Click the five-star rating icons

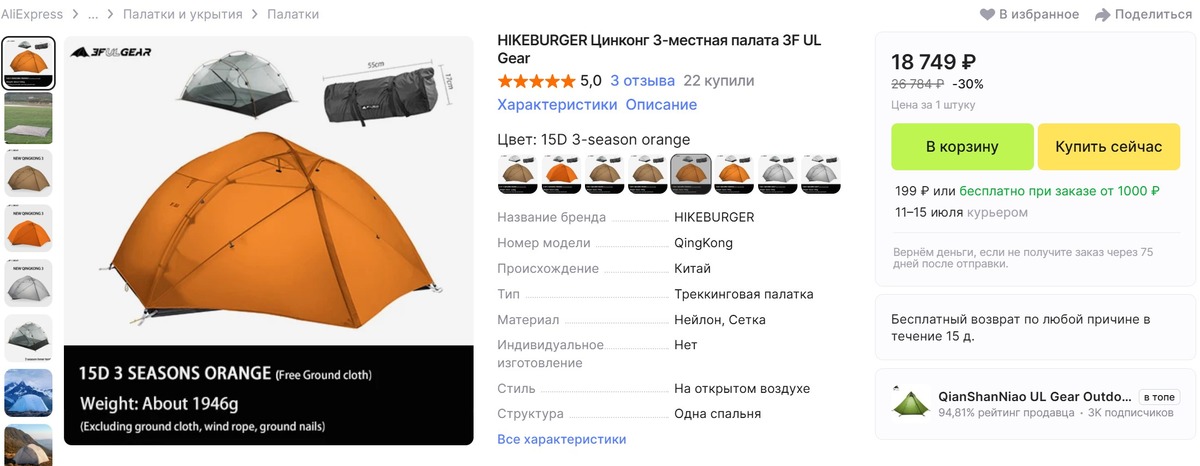pos(536,81)
